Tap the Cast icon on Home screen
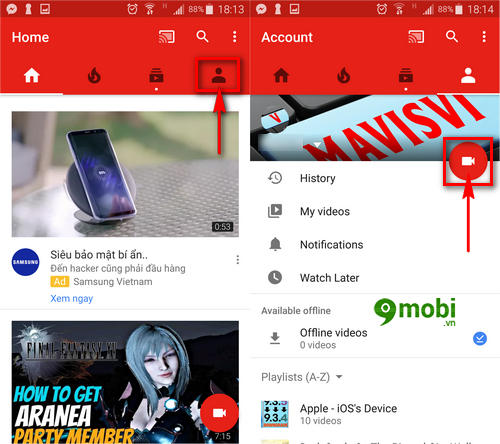Image resolution: width=500 pixels, height=444 pixels. point(167,37)
